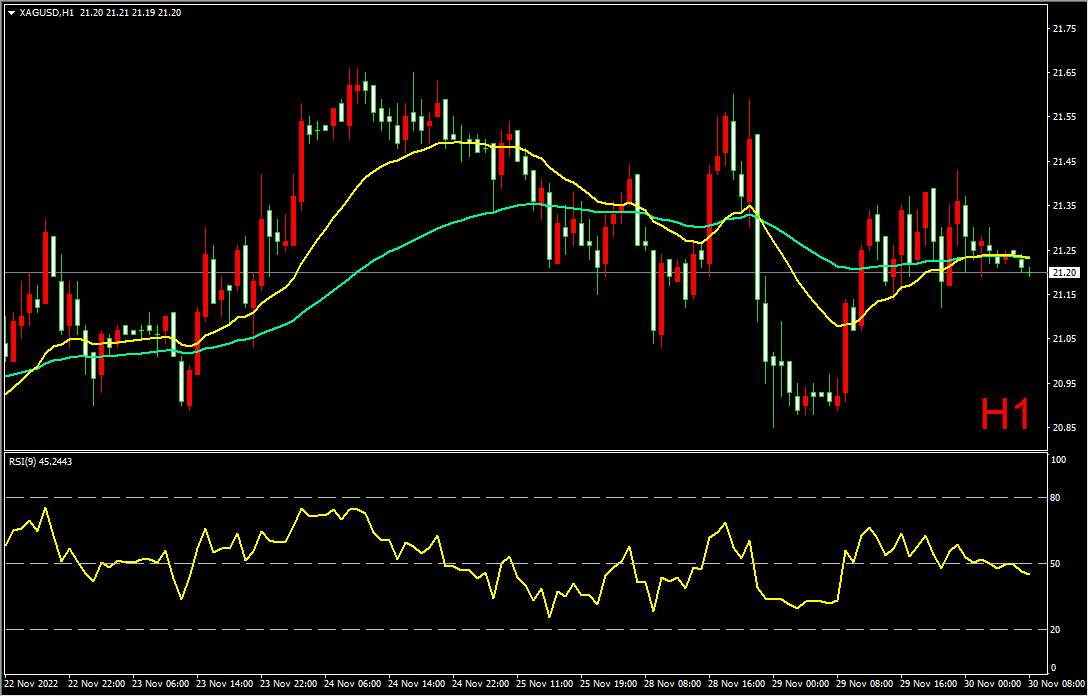Click the 30 Nov 00:00 time label
Image resolution: width=1089 pixels, height=697 pixels.
coord(992,684)
